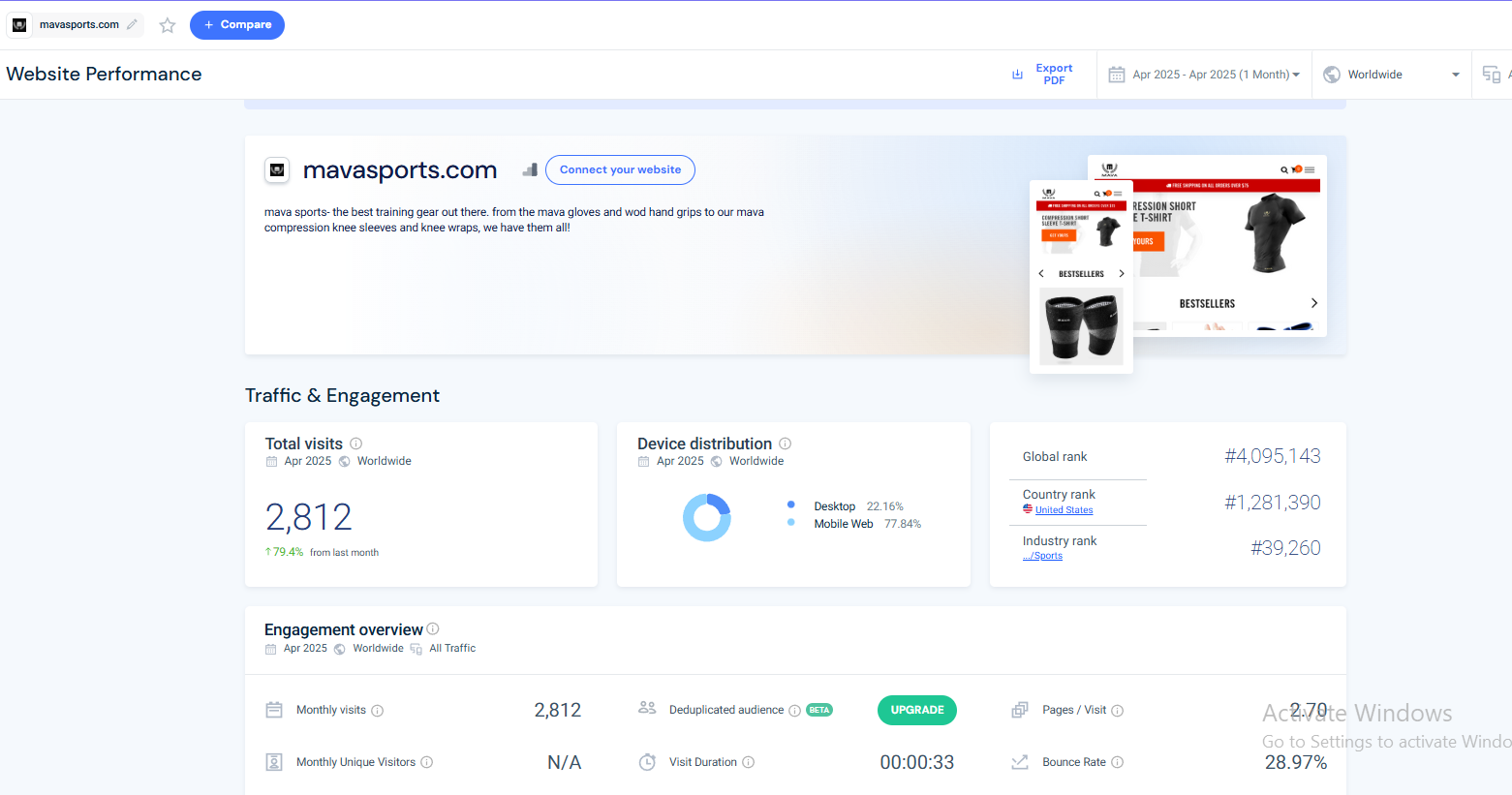The width and height of the screenshot is (1512, 795).
Task: Click the Monthly visits calendar icon
Action: [x=274, y=710]
